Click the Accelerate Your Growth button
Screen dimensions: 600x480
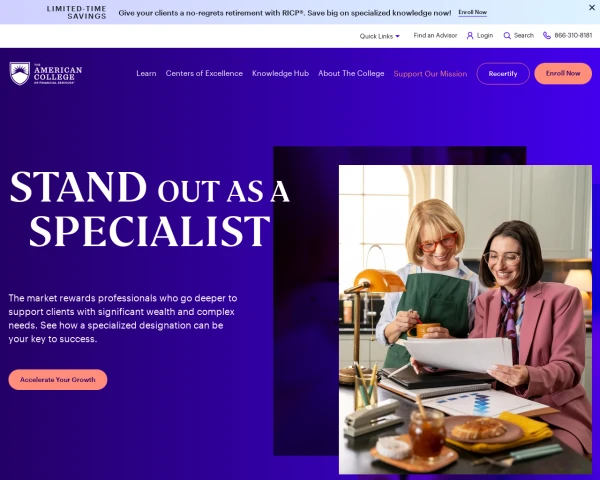[x=58, y=380]
